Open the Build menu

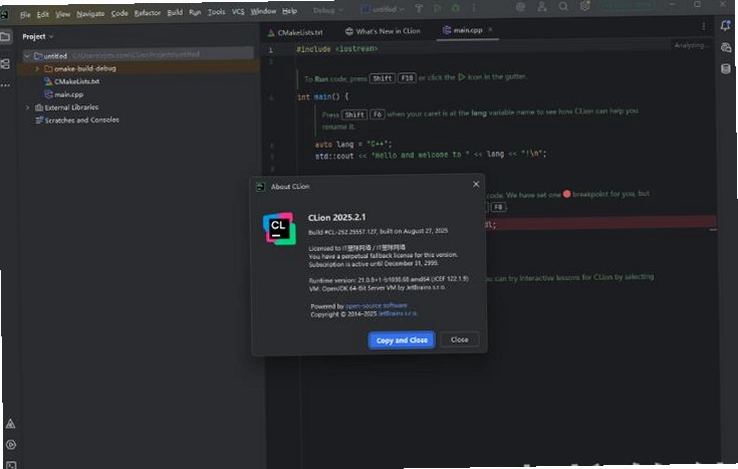point(175,12)
